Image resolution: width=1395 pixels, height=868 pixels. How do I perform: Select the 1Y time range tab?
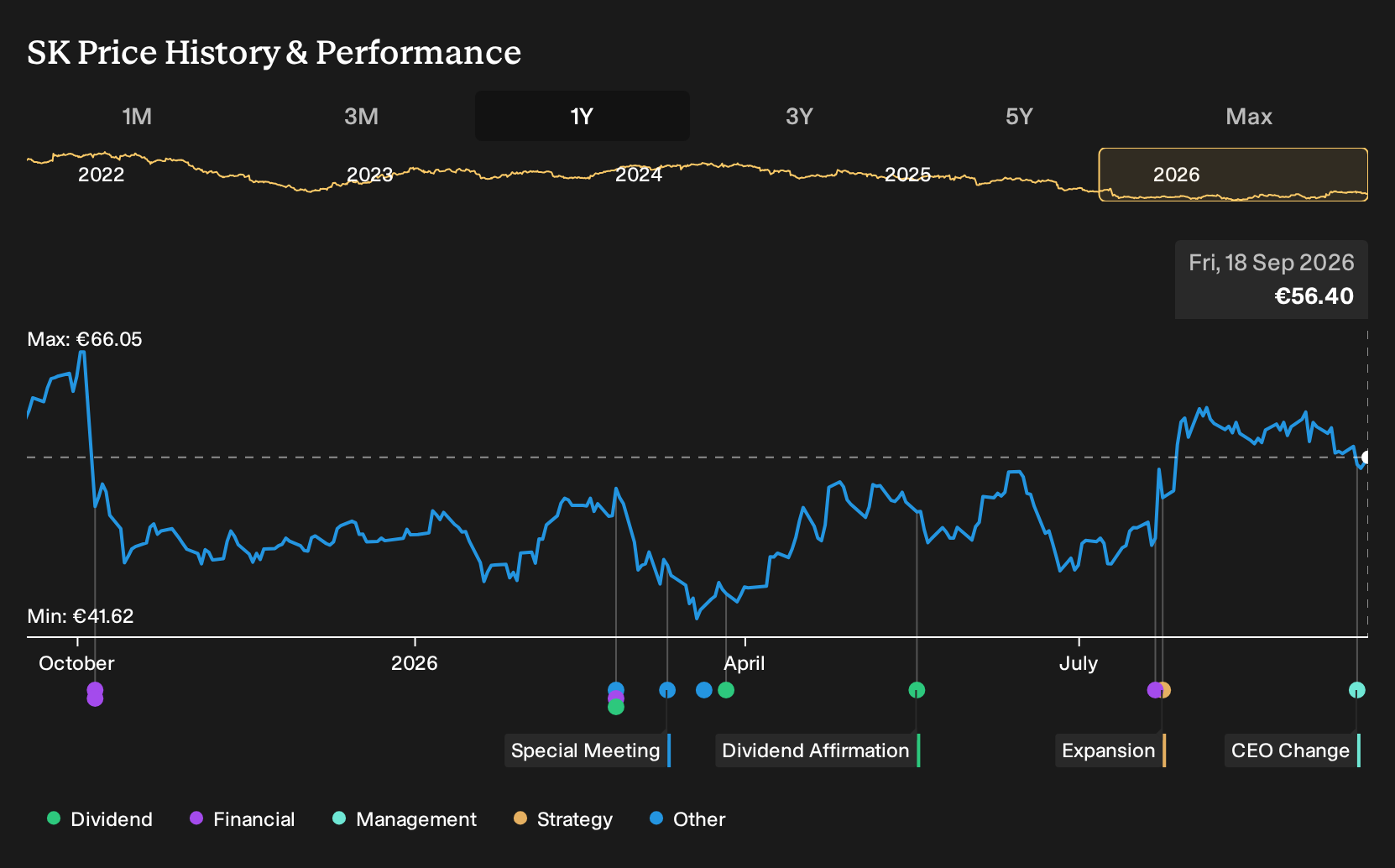pyautogui.click(x=583, y=116)
